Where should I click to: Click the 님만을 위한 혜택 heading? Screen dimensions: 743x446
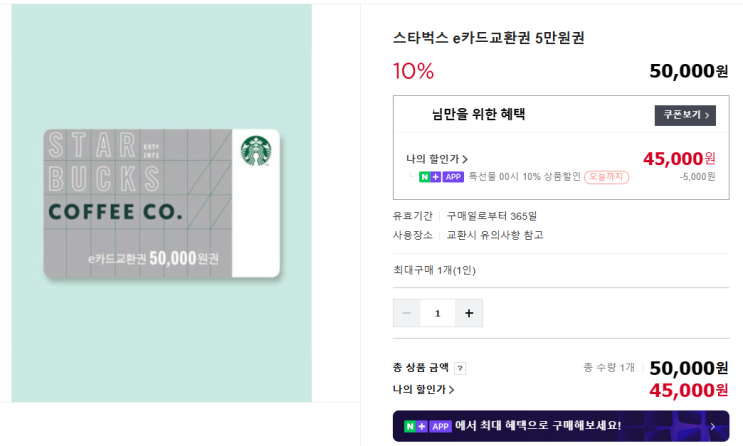[478, 115]
